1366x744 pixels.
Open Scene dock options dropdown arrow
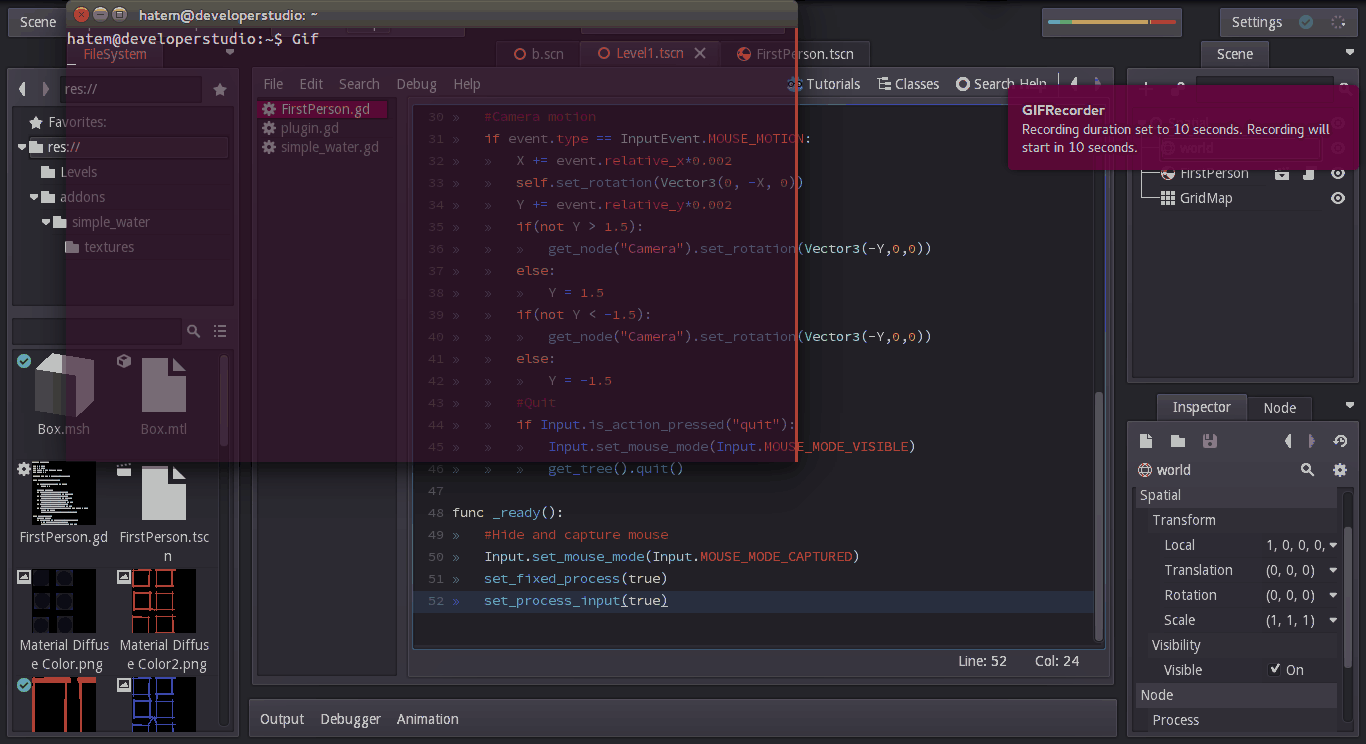point(1350,52)
